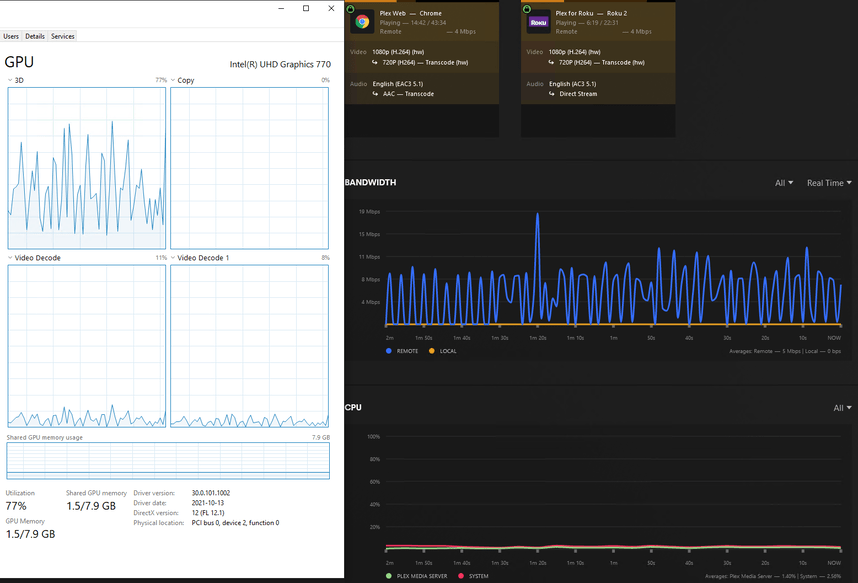Image resolution: width=858 pixels, height=583 pixels.
Task: Click the Intel(R) UHD Graphics 770 label
Action: coord(280,64)
